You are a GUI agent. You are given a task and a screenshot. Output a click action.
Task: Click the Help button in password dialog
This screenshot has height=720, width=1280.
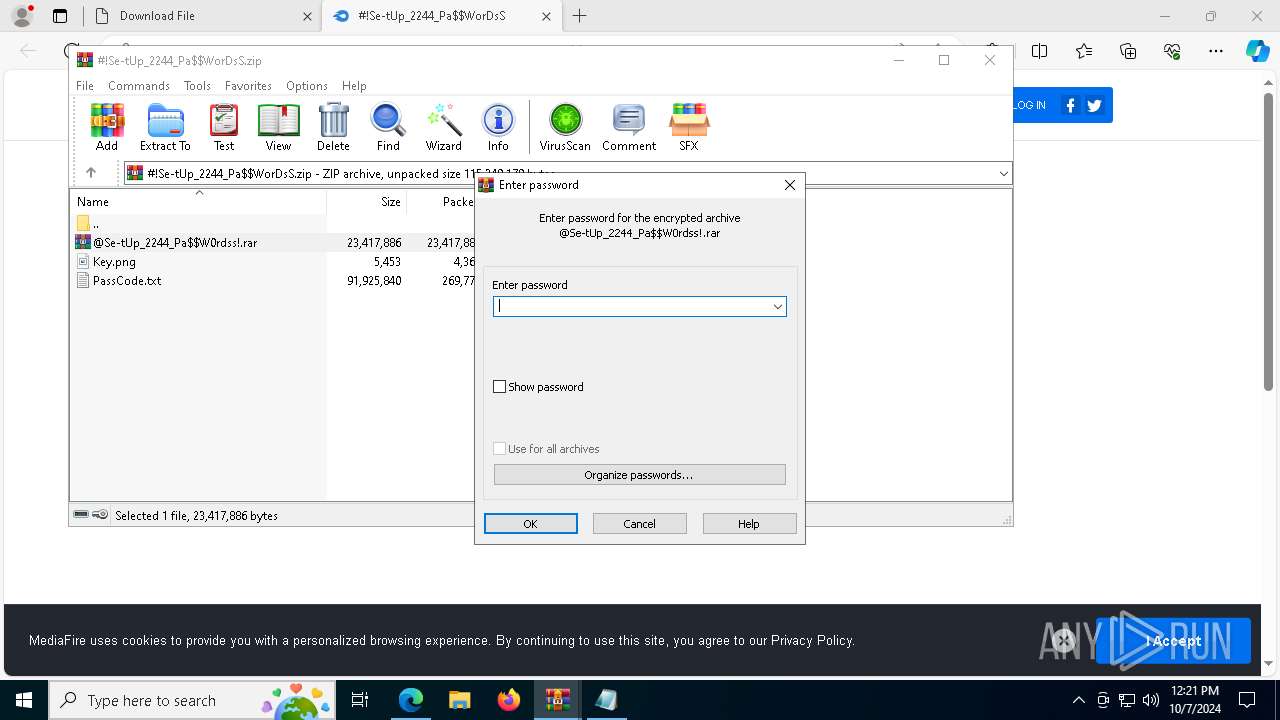tap(749, 524)
